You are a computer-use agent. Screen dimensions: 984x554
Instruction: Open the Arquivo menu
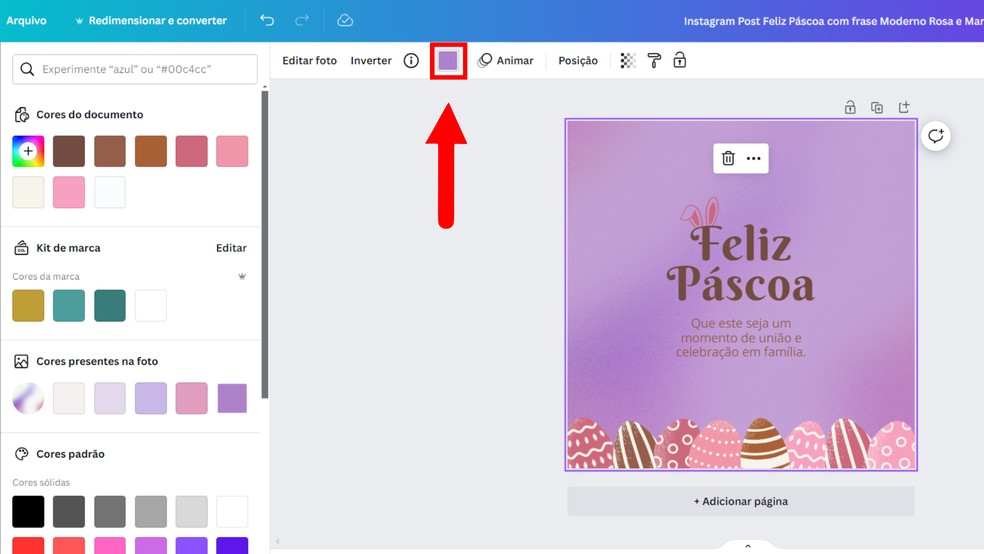[x=26, y=20]
